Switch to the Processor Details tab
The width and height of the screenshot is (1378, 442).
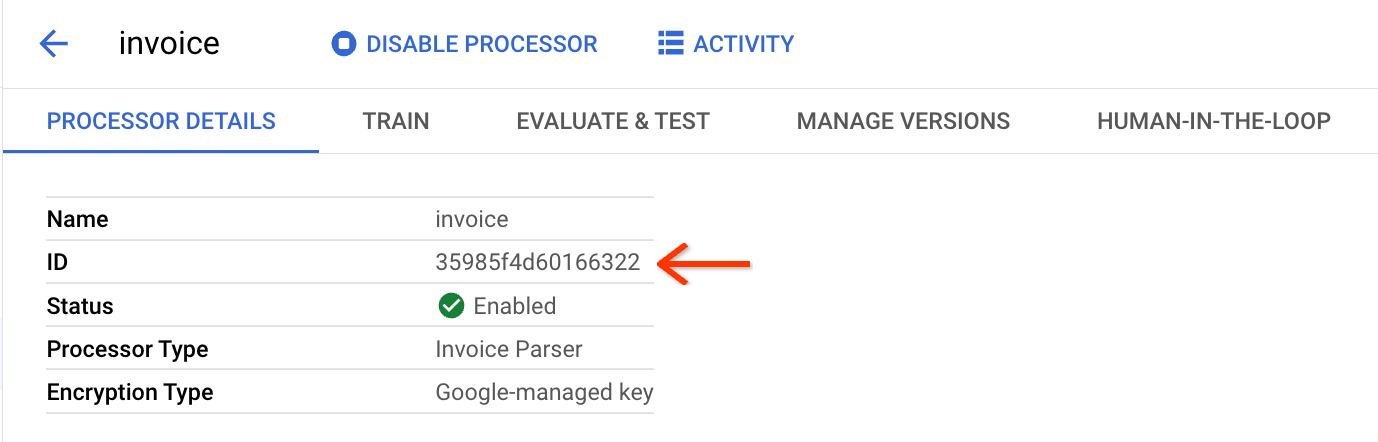click(x=161, y=122)
